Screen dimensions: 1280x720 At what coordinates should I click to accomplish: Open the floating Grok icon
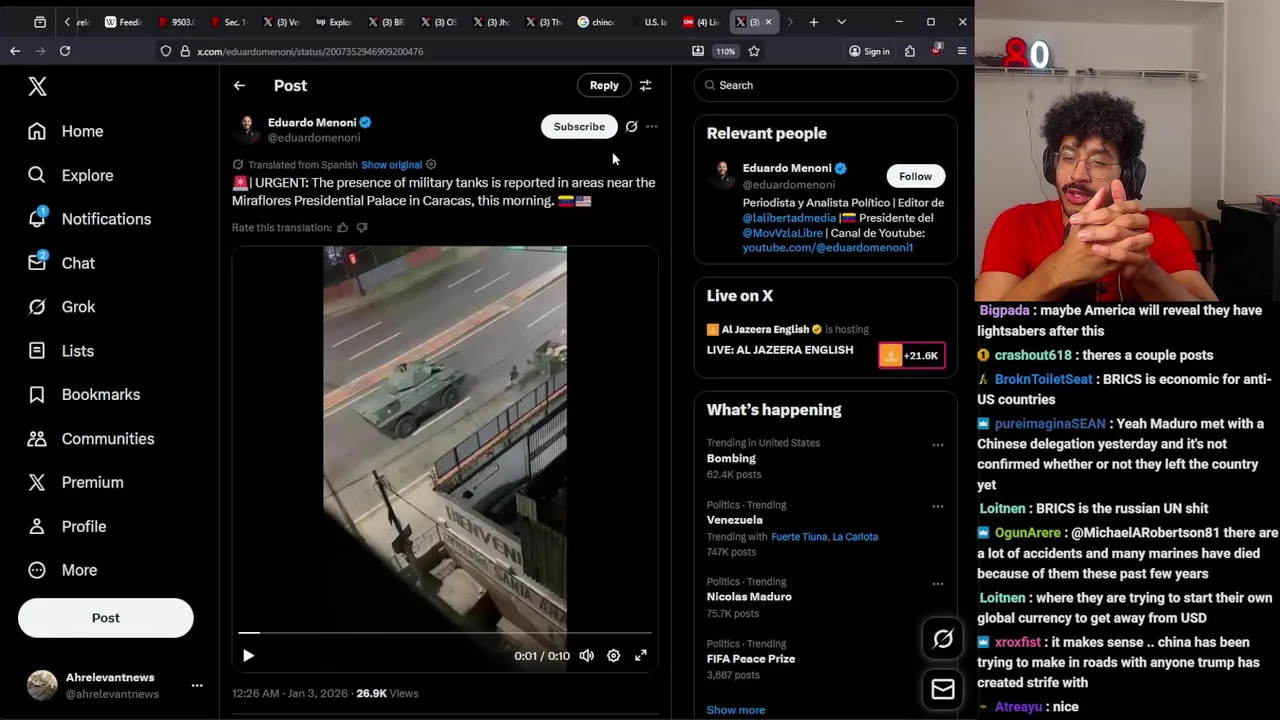coord(943,640)
